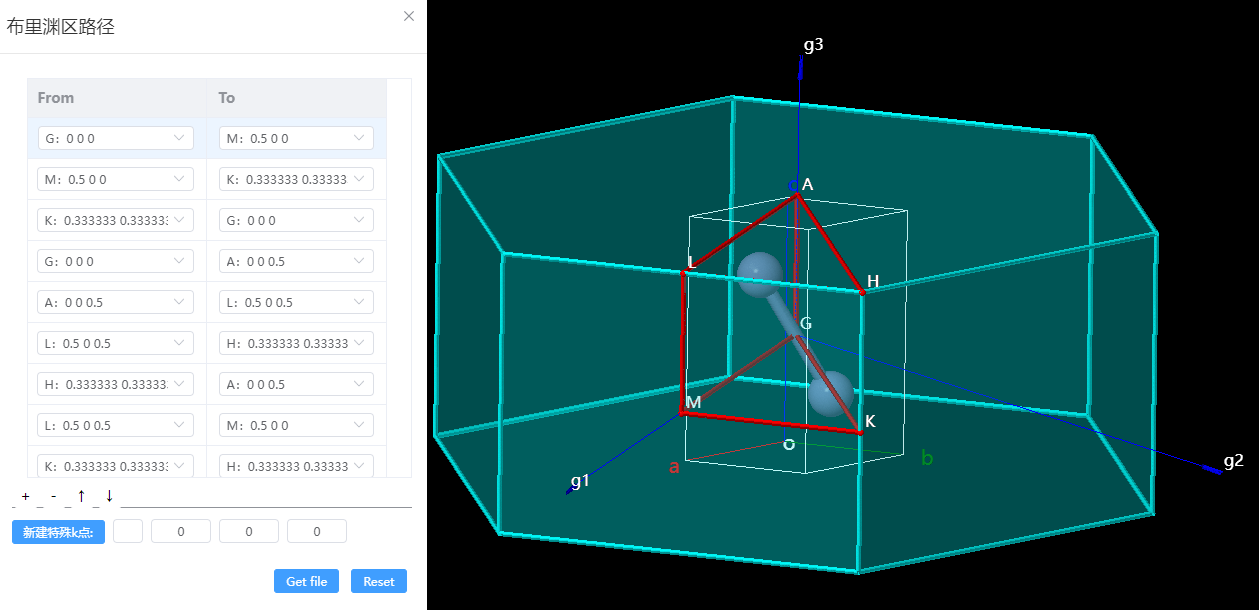Click the Reset button
Image resolution: width=1259 pixels, height=610 pixels.
(x=379, y=581)
